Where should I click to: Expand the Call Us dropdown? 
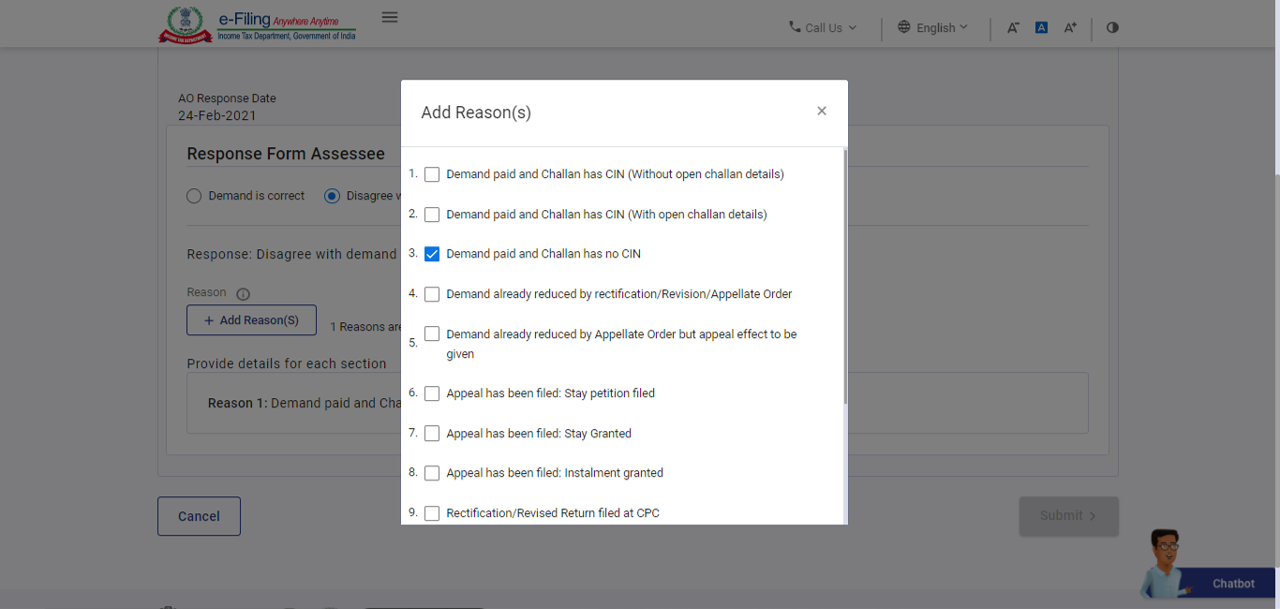click(823, 28)
